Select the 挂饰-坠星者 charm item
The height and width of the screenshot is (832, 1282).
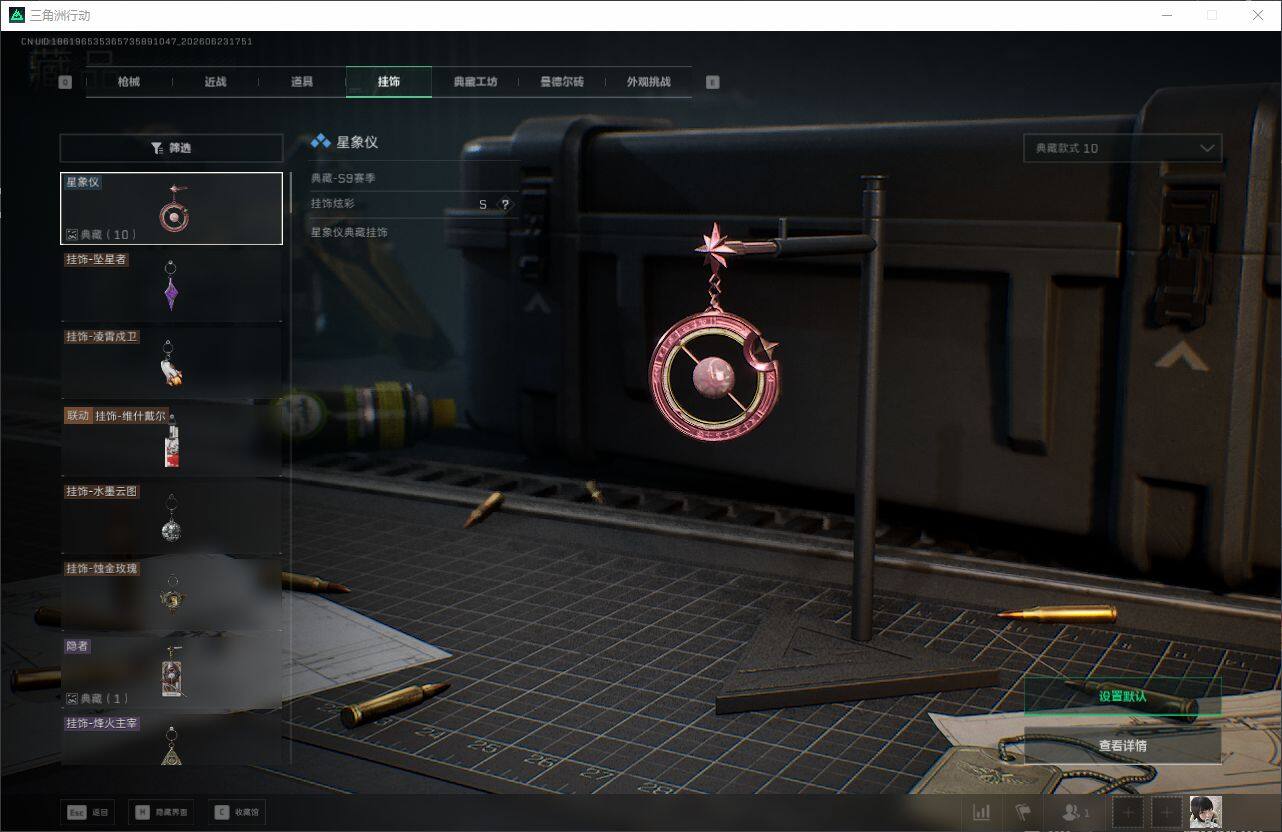click(171, 285)
